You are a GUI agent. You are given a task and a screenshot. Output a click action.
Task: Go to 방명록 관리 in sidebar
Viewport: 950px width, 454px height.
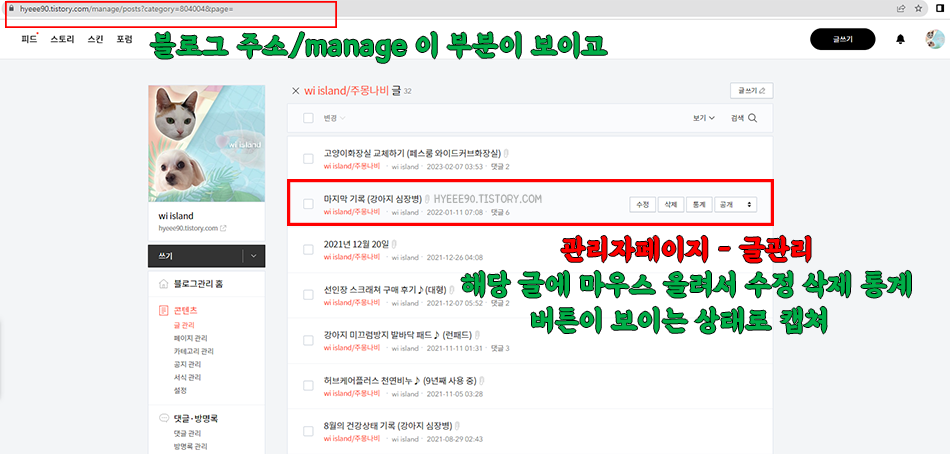[x=190, y=447]
